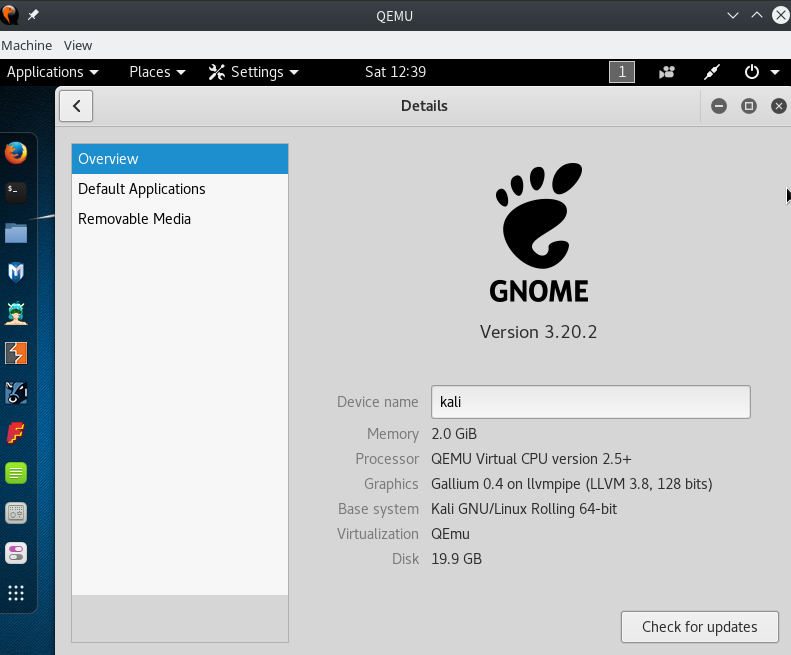Open the Places dropdown menu
Screen dimensions: 791x655
pos(157,72)
